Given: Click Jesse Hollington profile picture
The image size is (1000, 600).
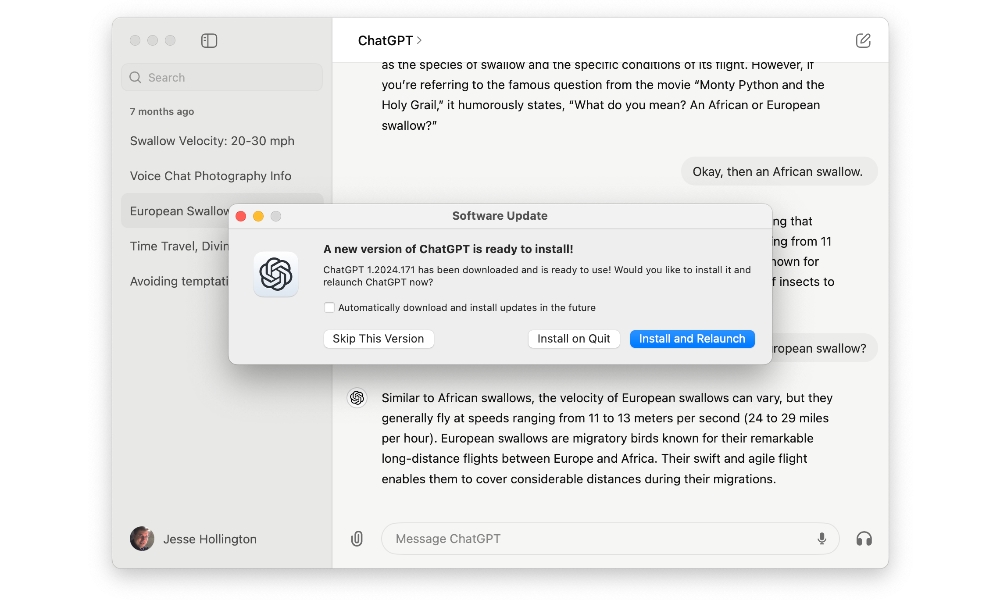Looking at the screenshot, I should pos(142,539).
